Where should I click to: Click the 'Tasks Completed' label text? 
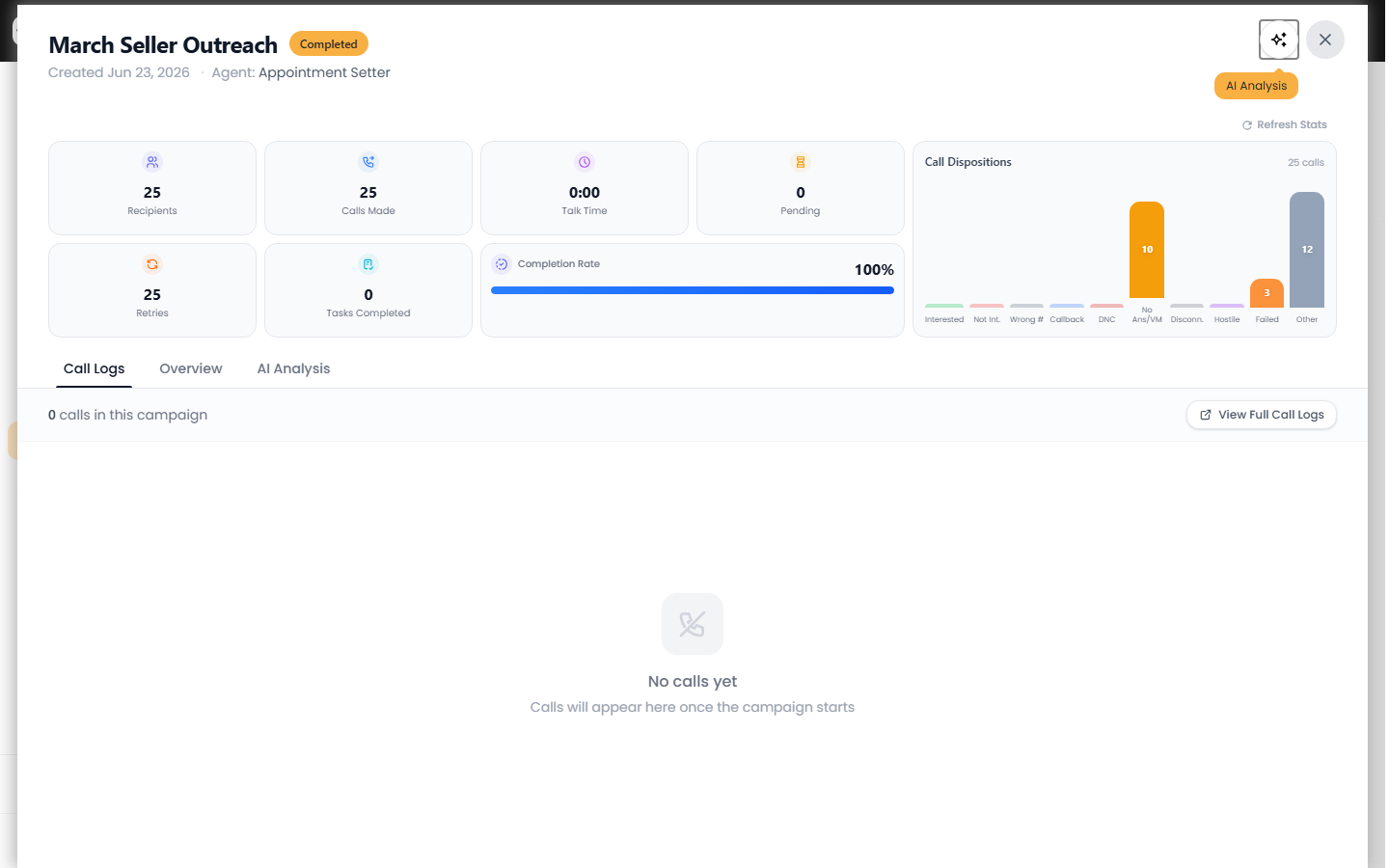click(368, 313)
